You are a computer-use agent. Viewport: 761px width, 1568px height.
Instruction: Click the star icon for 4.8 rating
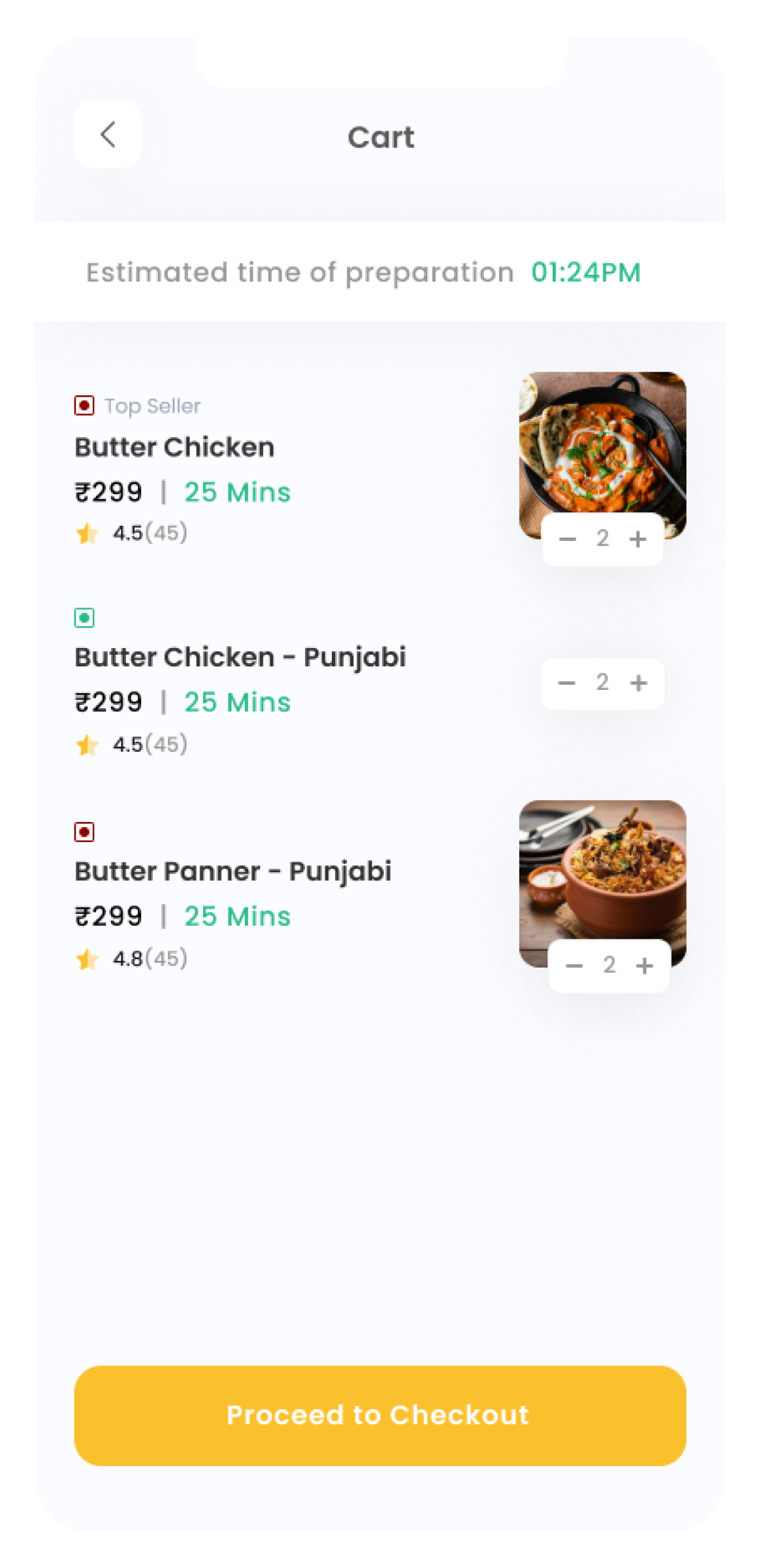coord(87,959)
